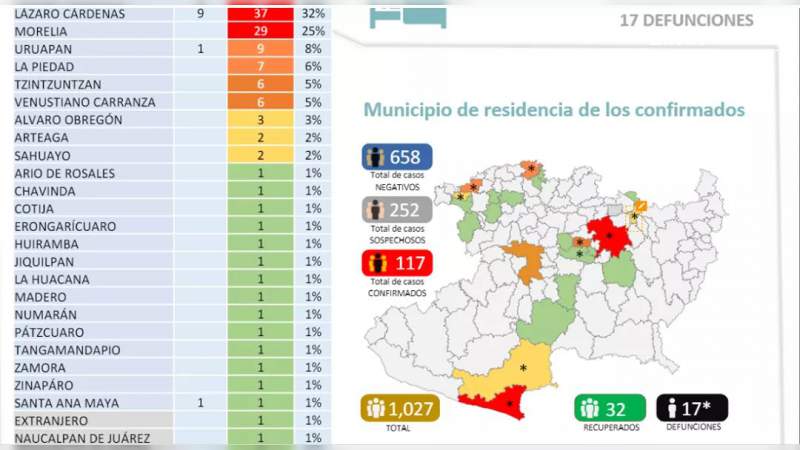The width and height of the screenshot is (800, 450).
Task: Select the 'LAZARO CARDENAS' row label
Action: pyautogui.click(x=69, y=14)
